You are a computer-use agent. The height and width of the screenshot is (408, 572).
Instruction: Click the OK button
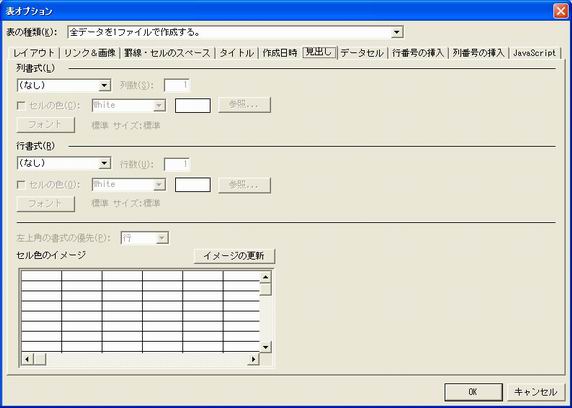473,392
